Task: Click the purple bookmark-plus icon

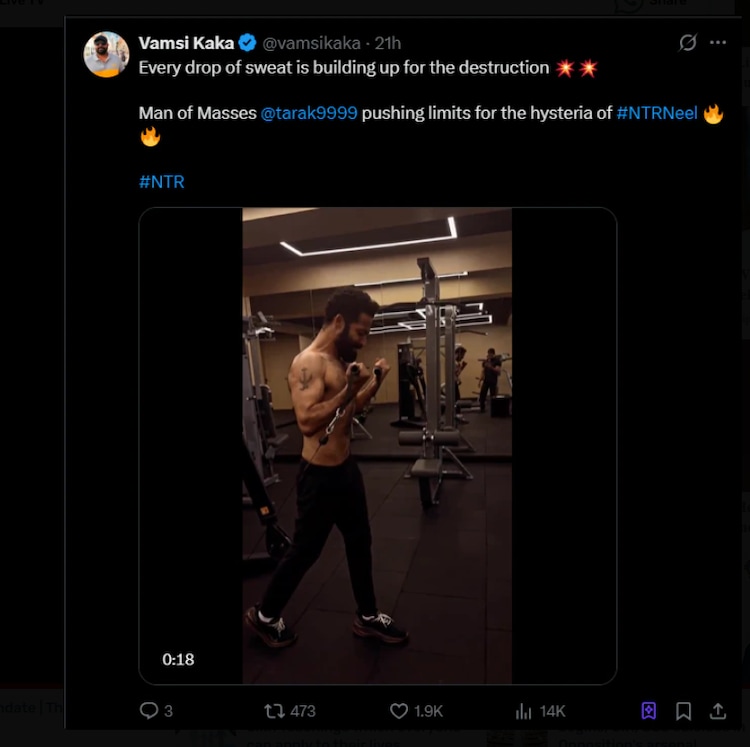Action: coord(648,711)
